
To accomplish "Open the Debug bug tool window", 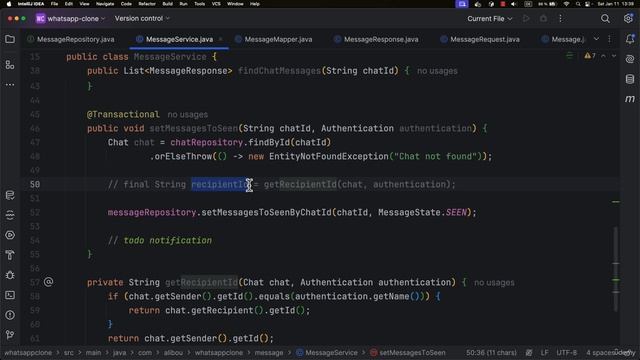I will click(10, 275).
